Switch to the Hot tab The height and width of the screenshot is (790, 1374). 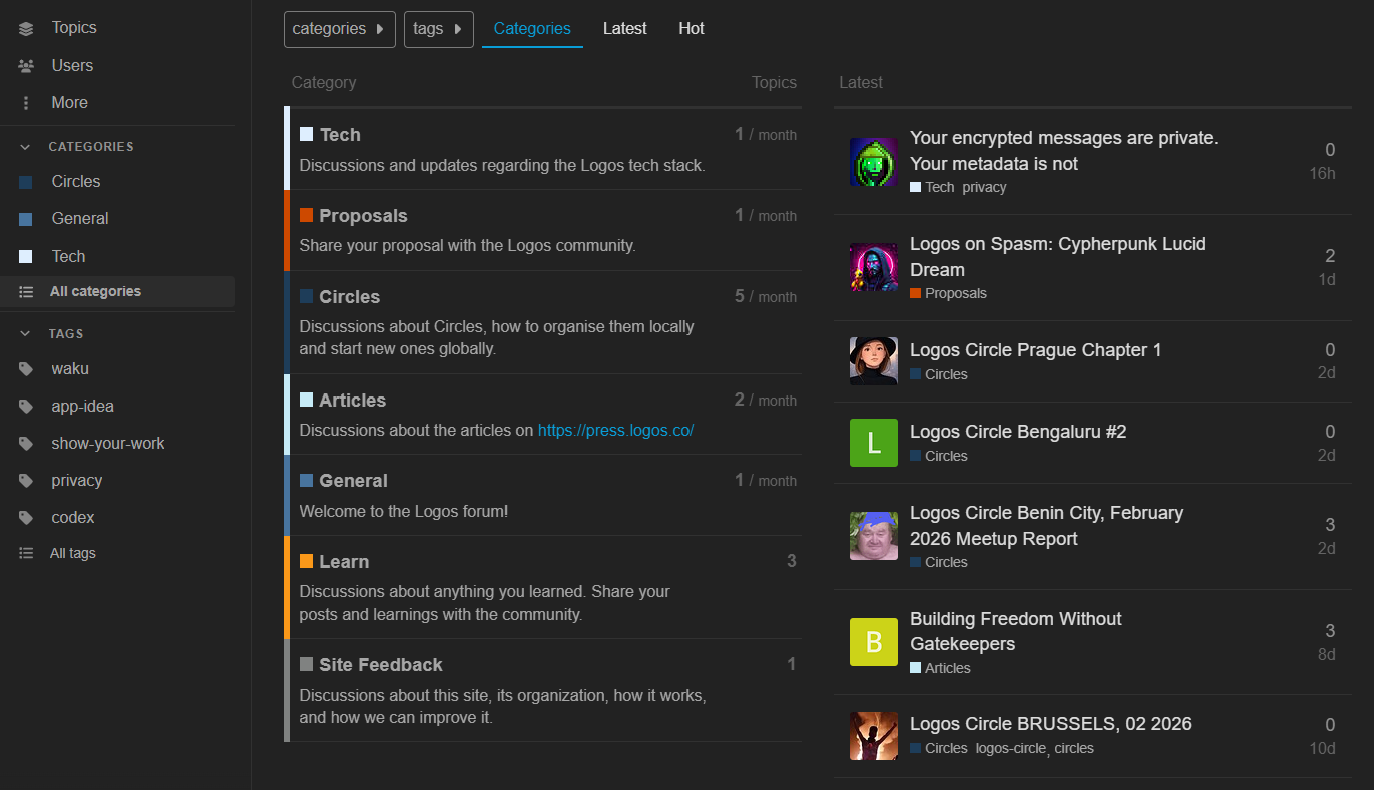[x=691, y=29]
